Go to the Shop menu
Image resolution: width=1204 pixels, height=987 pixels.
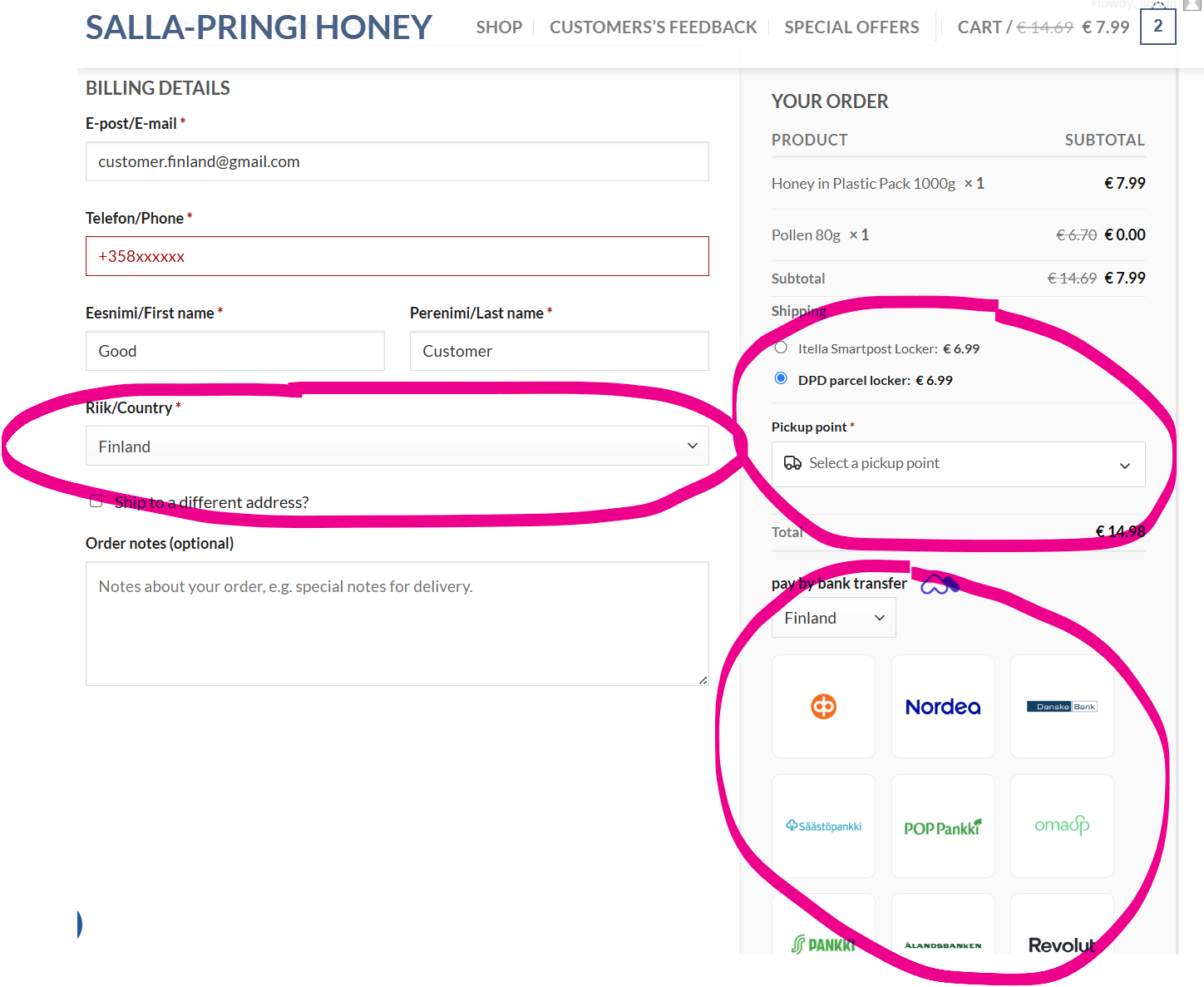(499, 27)
